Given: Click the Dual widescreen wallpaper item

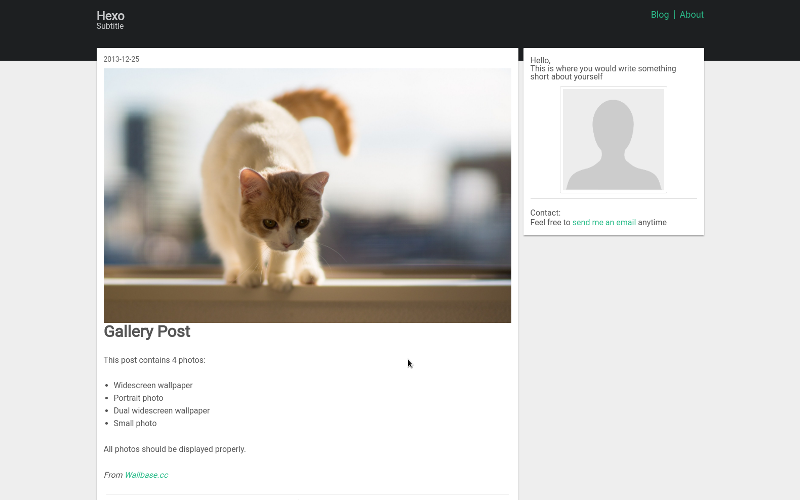Looking at the screenshot, I should point(161,410).
